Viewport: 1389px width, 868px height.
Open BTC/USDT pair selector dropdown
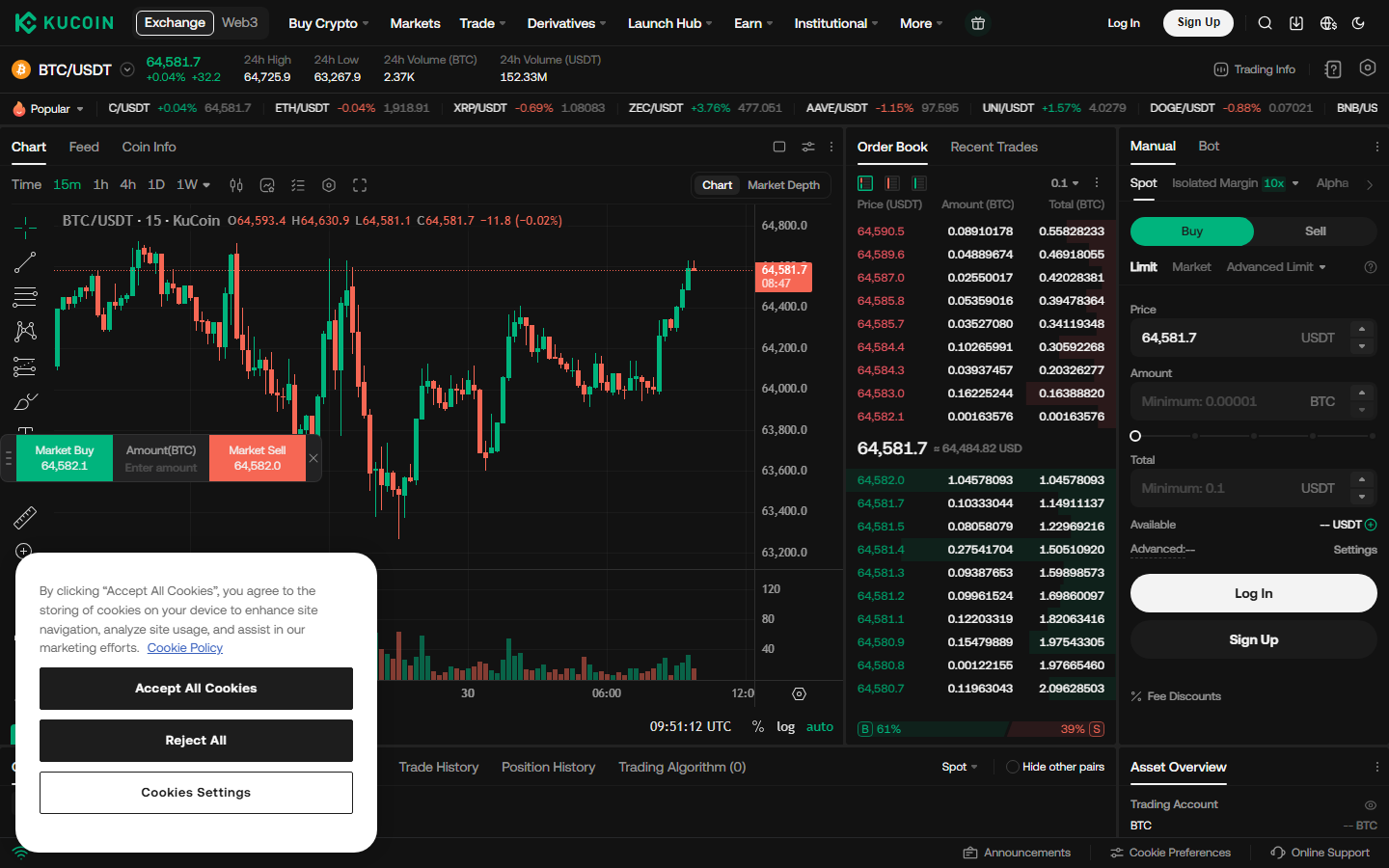click(127, 69)
